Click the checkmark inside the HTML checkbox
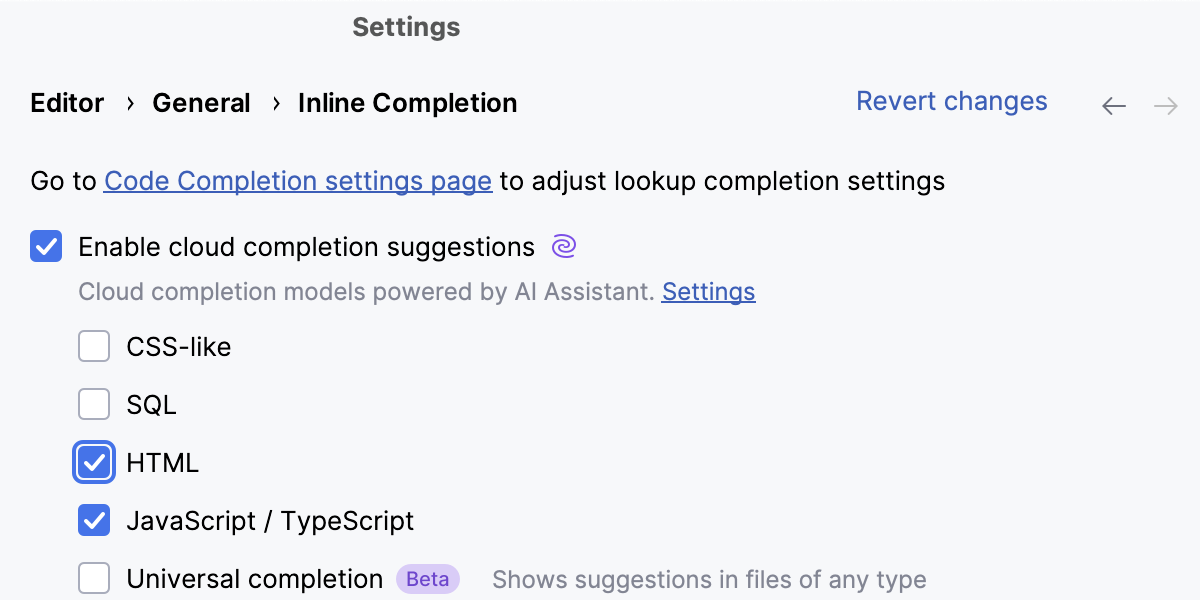The width and height of the screenshot is (1200, 600). coord(93,462)
